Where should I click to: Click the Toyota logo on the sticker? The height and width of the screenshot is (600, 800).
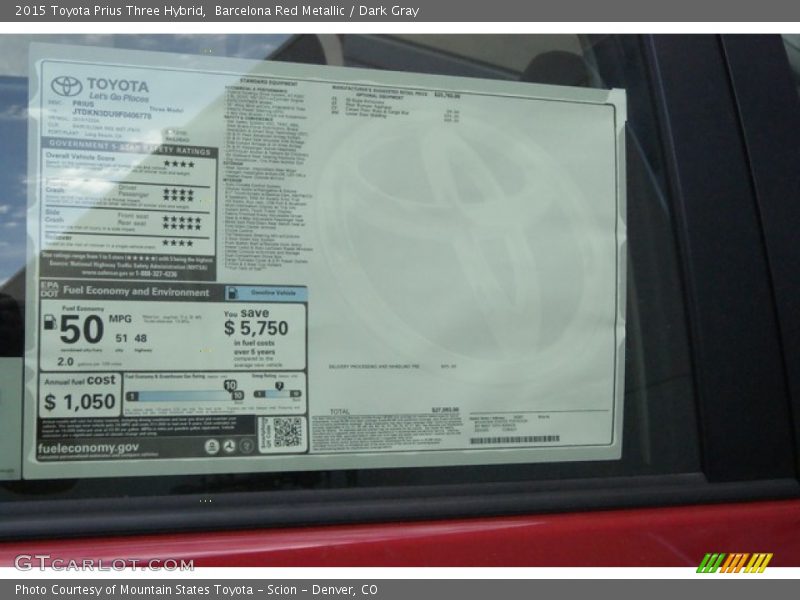point(66,86)
